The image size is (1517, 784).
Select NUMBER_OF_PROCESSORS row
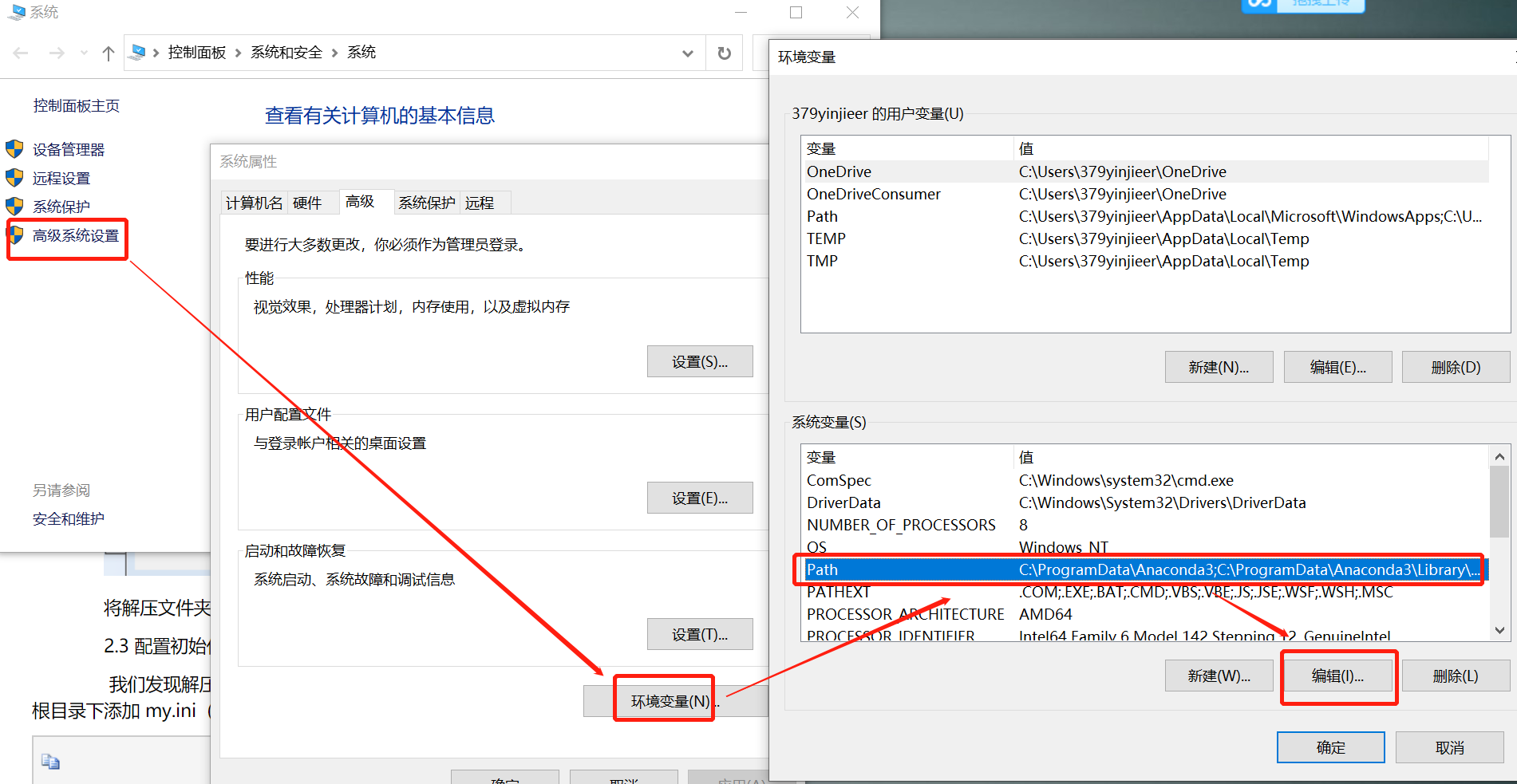click(x=1145, y=525)
